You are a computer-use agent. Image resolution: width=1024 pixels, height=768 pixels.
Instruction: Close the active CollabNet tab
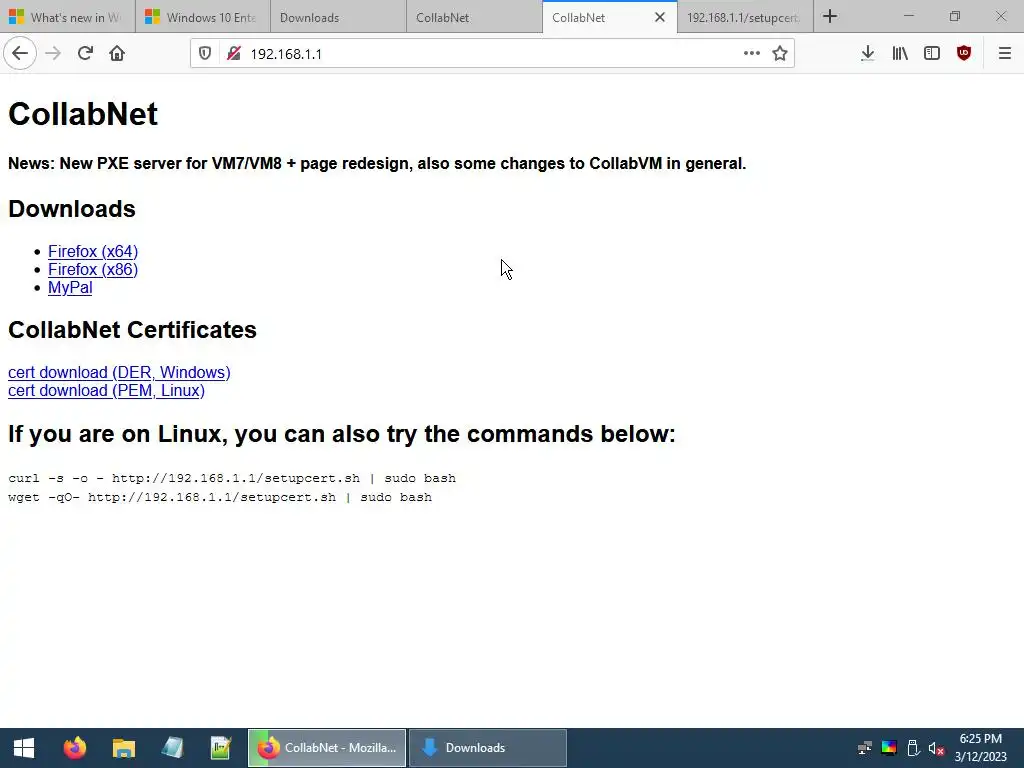[660, 18]
